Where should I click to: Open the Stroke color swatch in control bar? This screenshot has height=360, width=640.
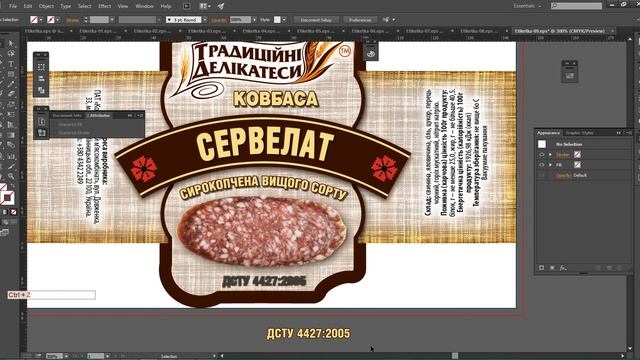51,20
